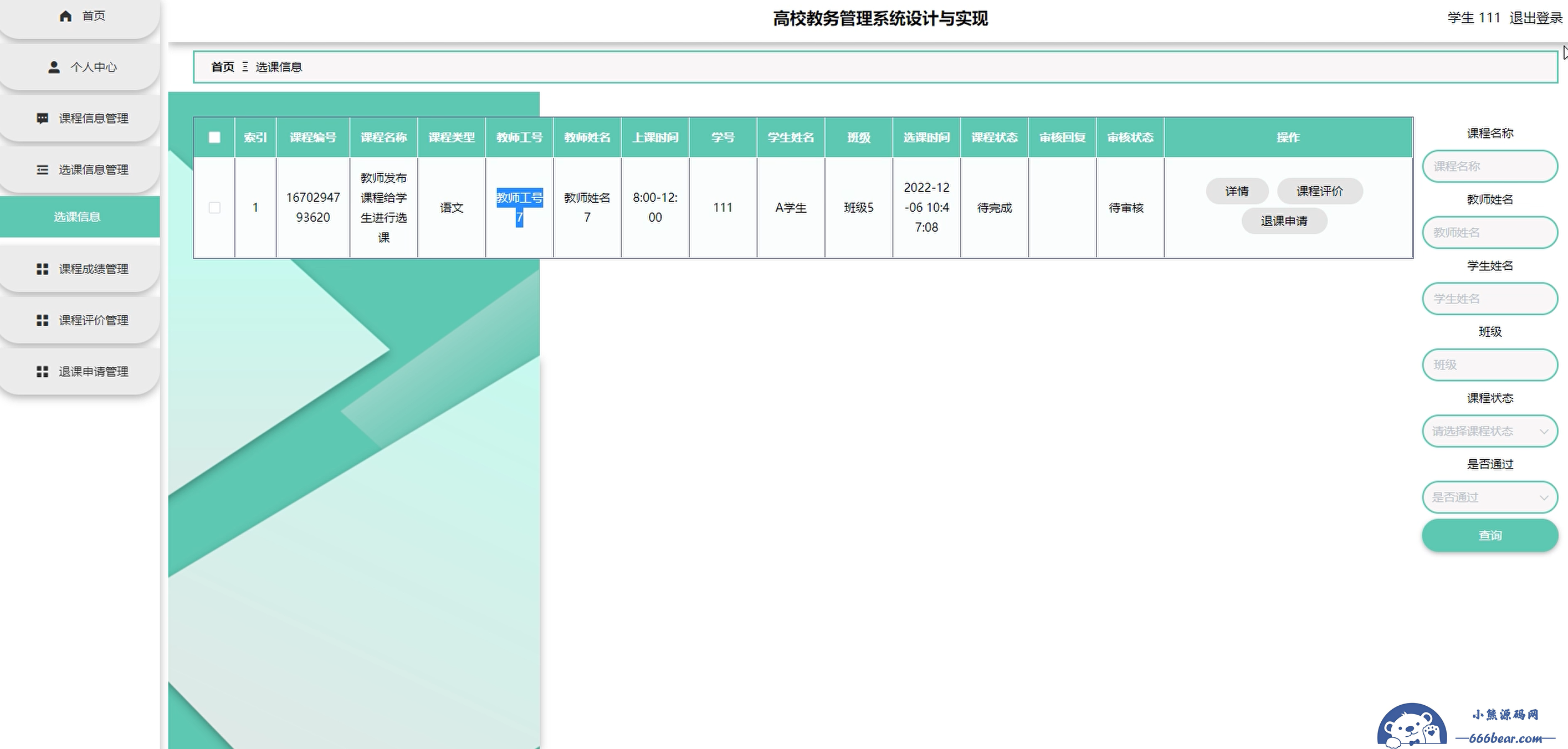1568x749 pixels.
Task: Click the 待审核 status cell
Action: 1130,208
